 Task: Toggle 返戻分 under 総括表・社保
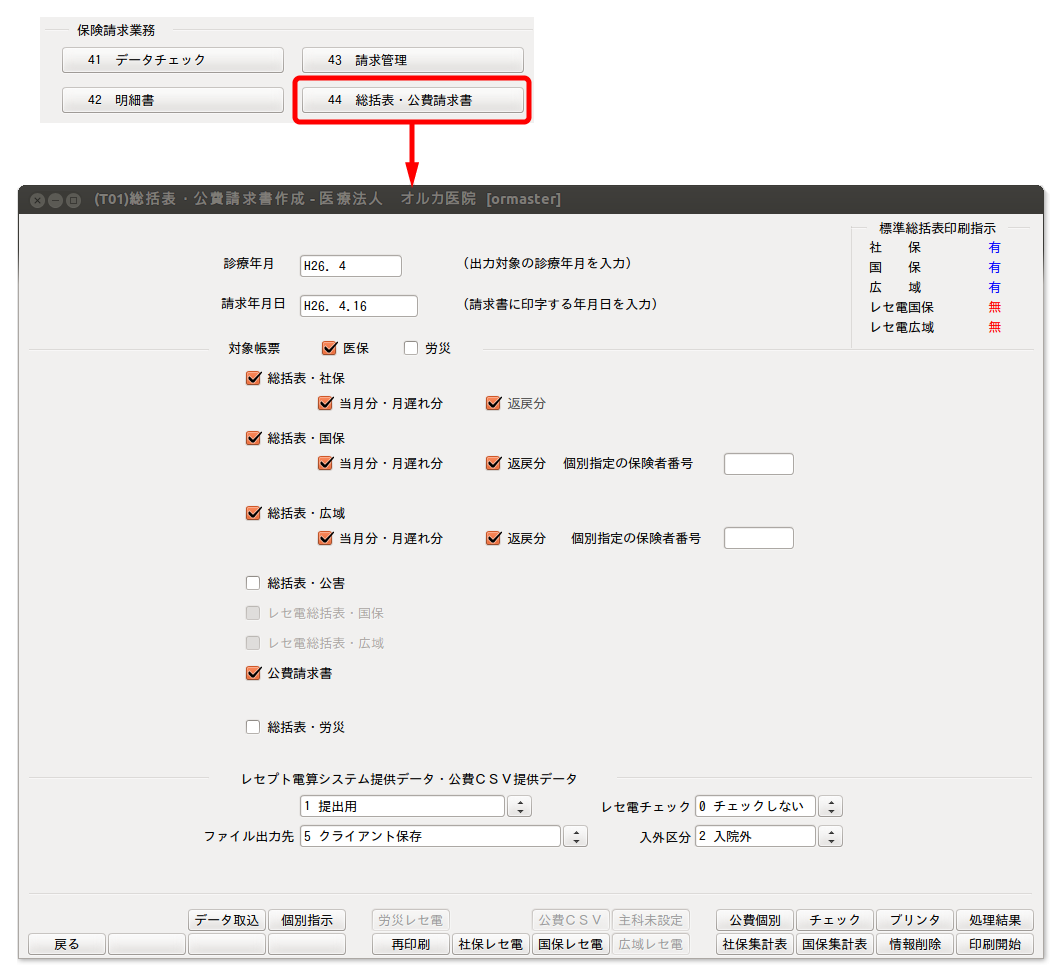coord(494,404)
